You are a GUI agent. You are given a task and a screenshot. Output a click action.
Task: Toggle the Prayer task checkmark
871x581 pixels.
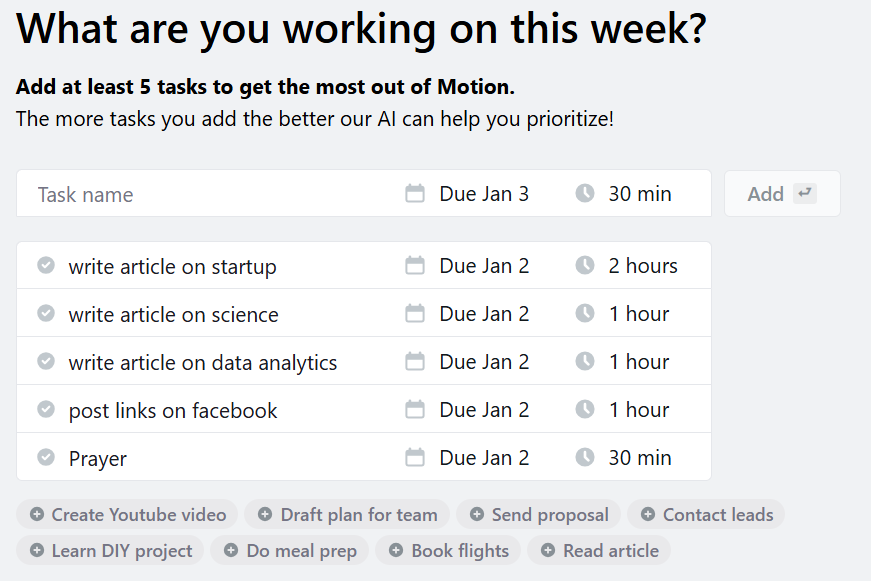click(x=46, y=458)
